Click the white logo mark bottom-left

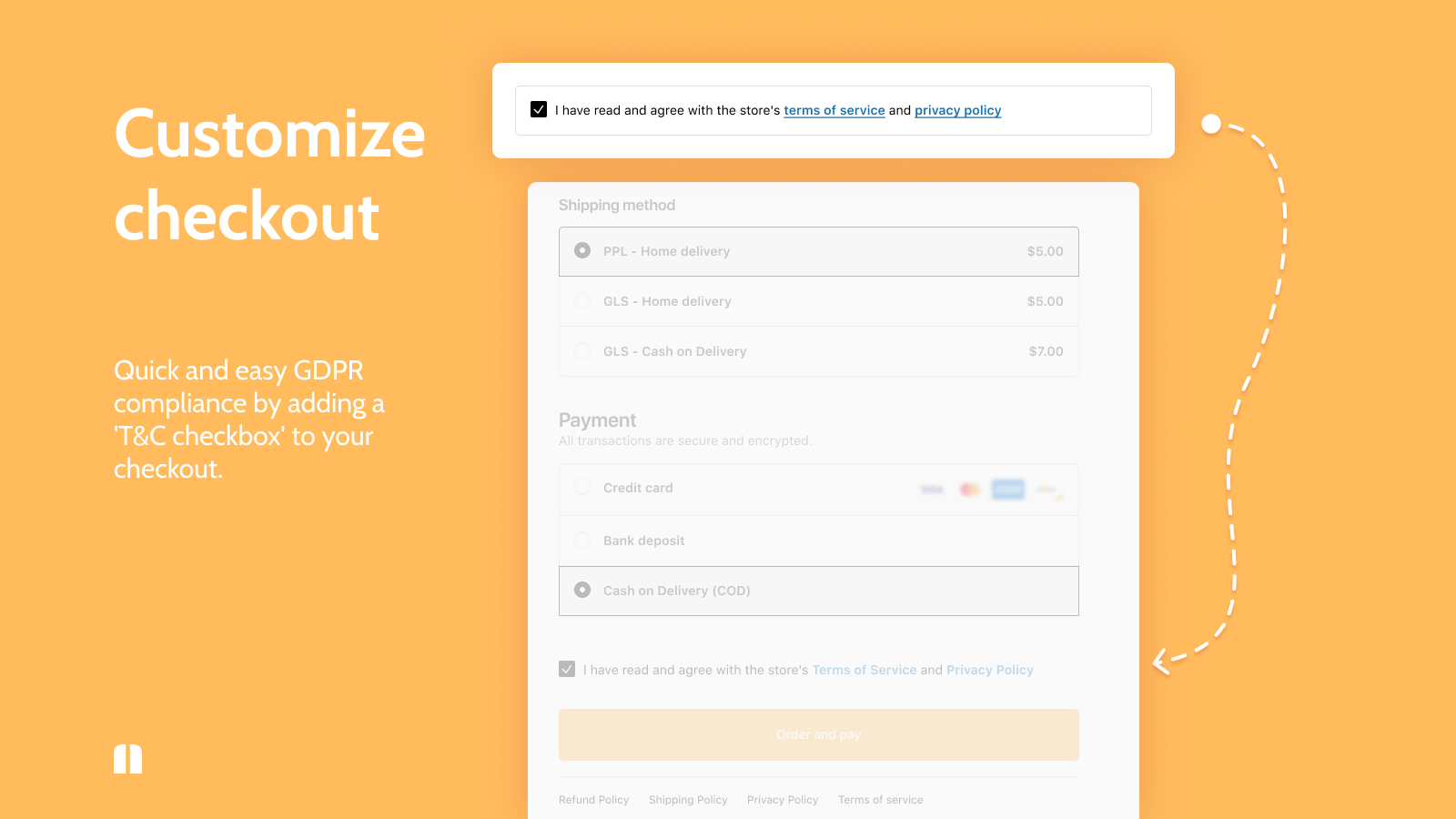[x=128, y=759]
